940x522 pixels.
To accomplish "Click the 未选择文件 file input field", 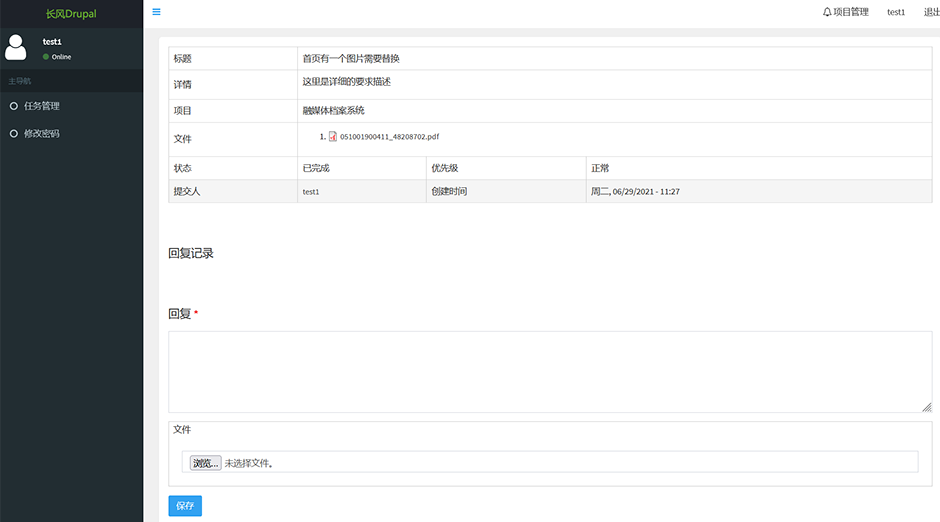I will [x=550, y=462].
